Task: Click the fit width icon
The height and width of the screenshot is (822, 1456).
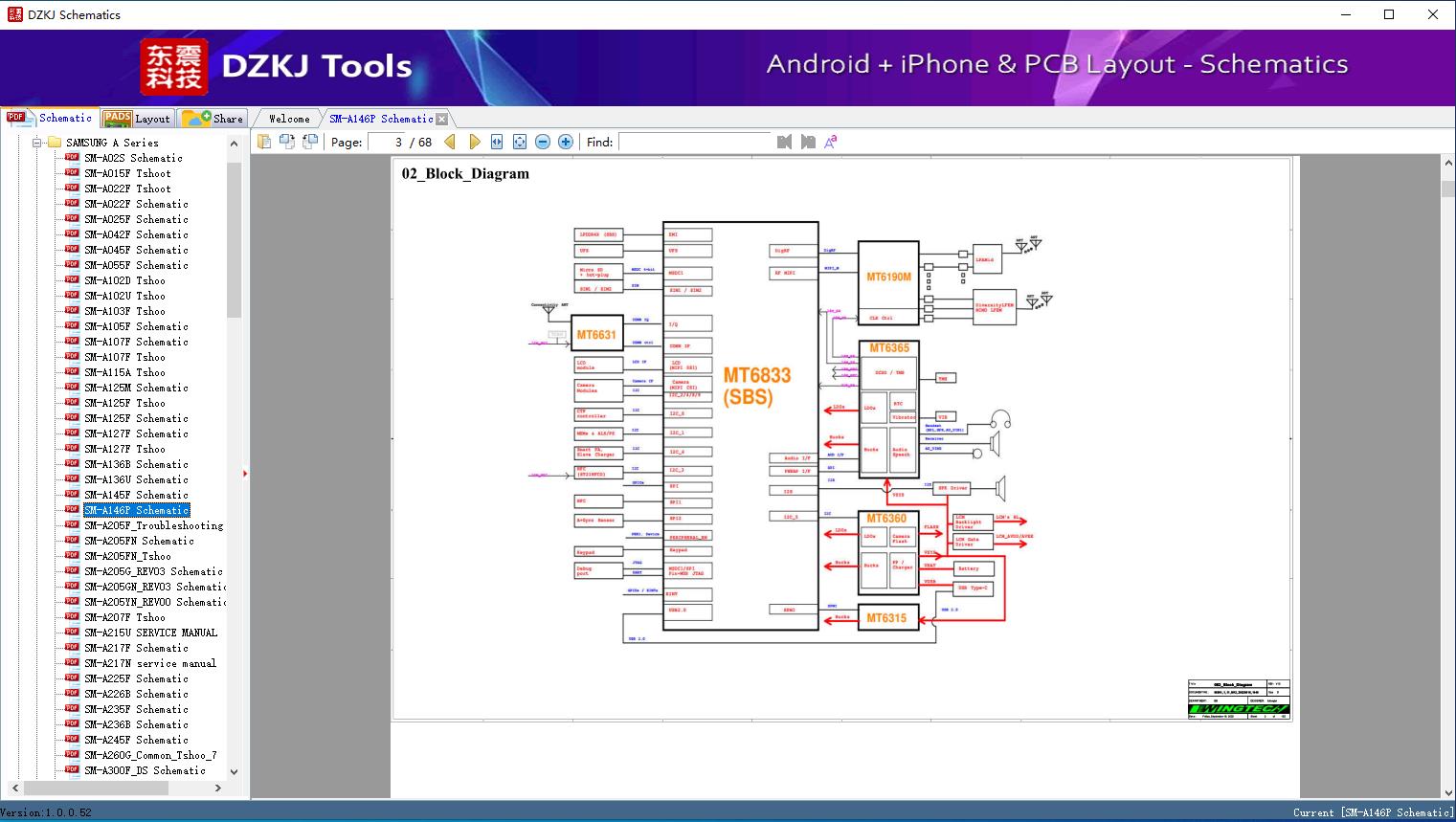Action: (497, 142)
